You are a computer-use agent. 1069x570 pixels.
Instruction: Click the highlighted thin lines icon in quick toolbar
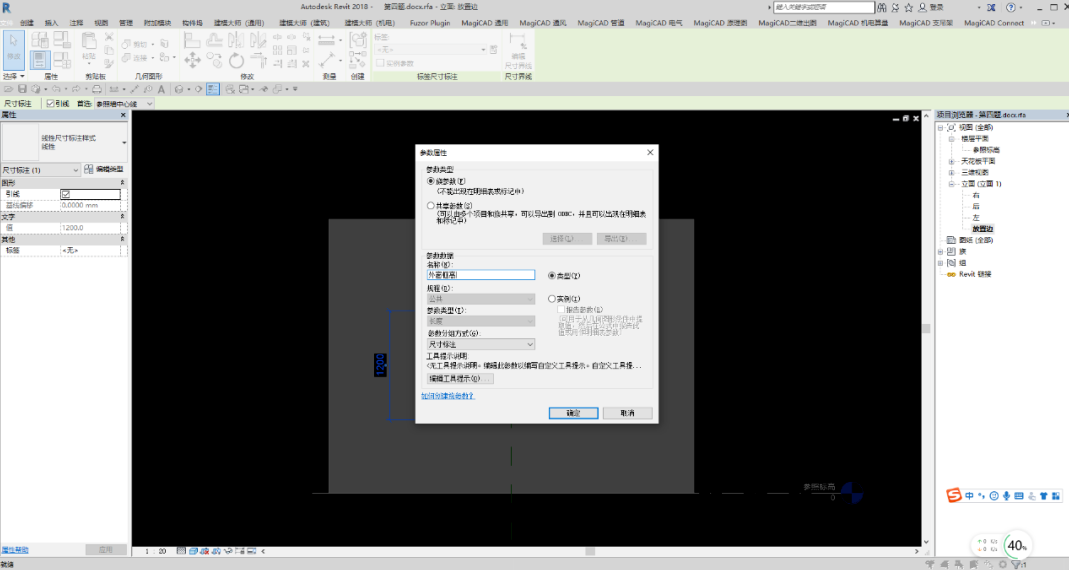pos(213,89)
